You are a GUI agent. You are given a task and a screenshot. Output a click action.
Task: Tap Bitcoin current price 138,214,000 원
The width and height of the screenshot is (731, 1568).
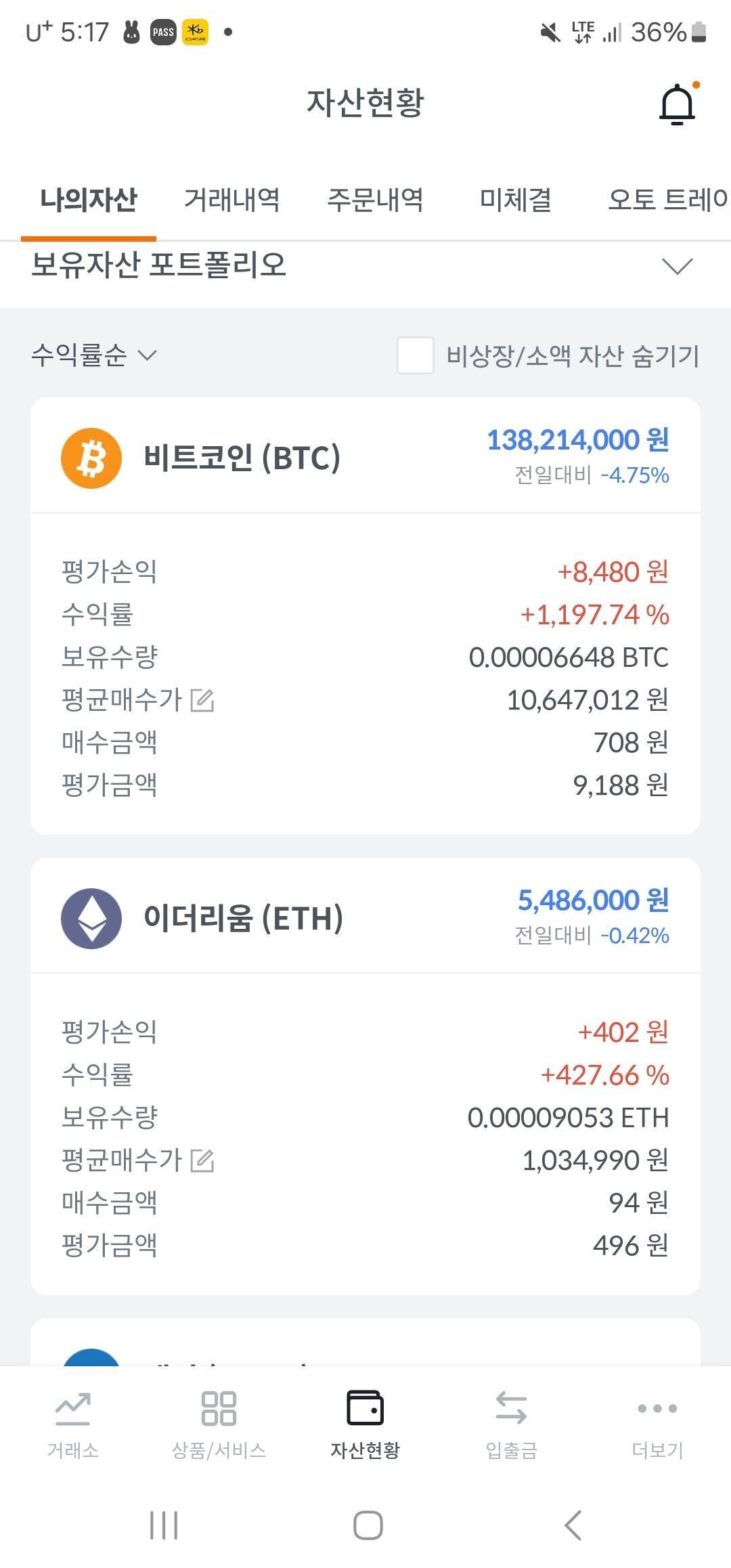pos(577,440)
